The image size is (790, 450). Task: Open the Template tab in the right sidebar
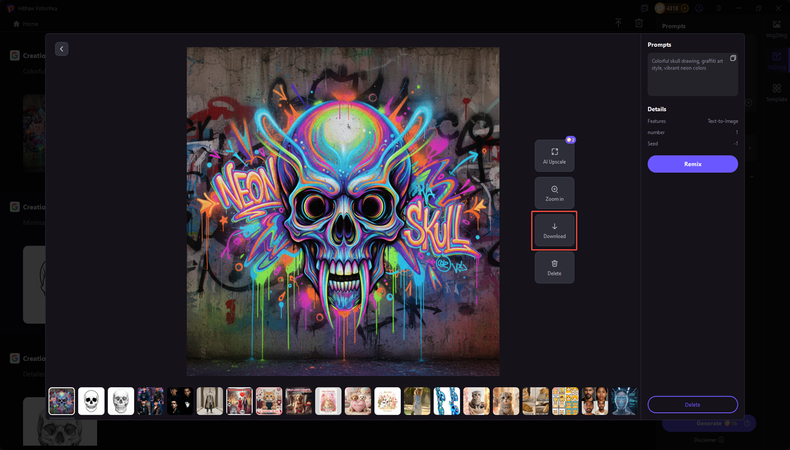776,93
